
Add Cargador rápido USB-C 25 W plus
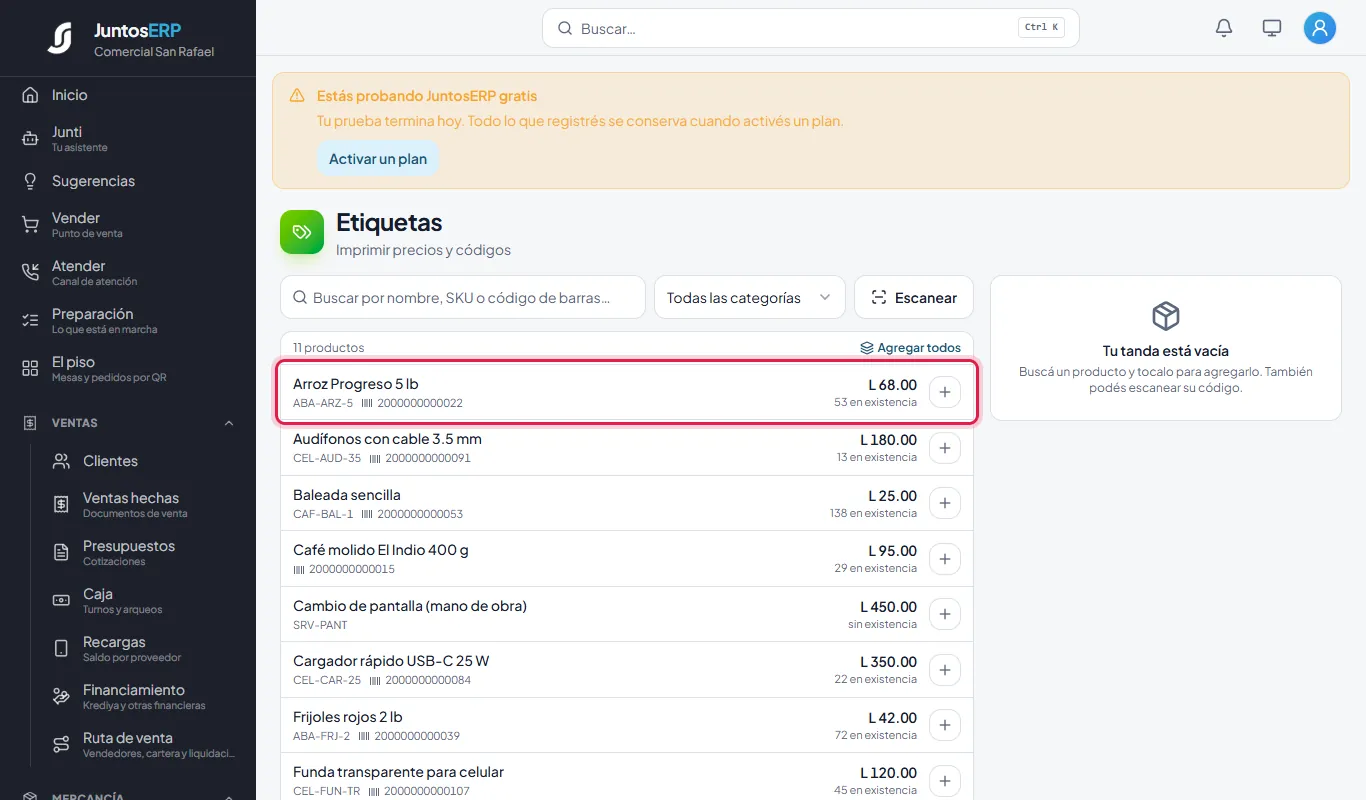945,670
